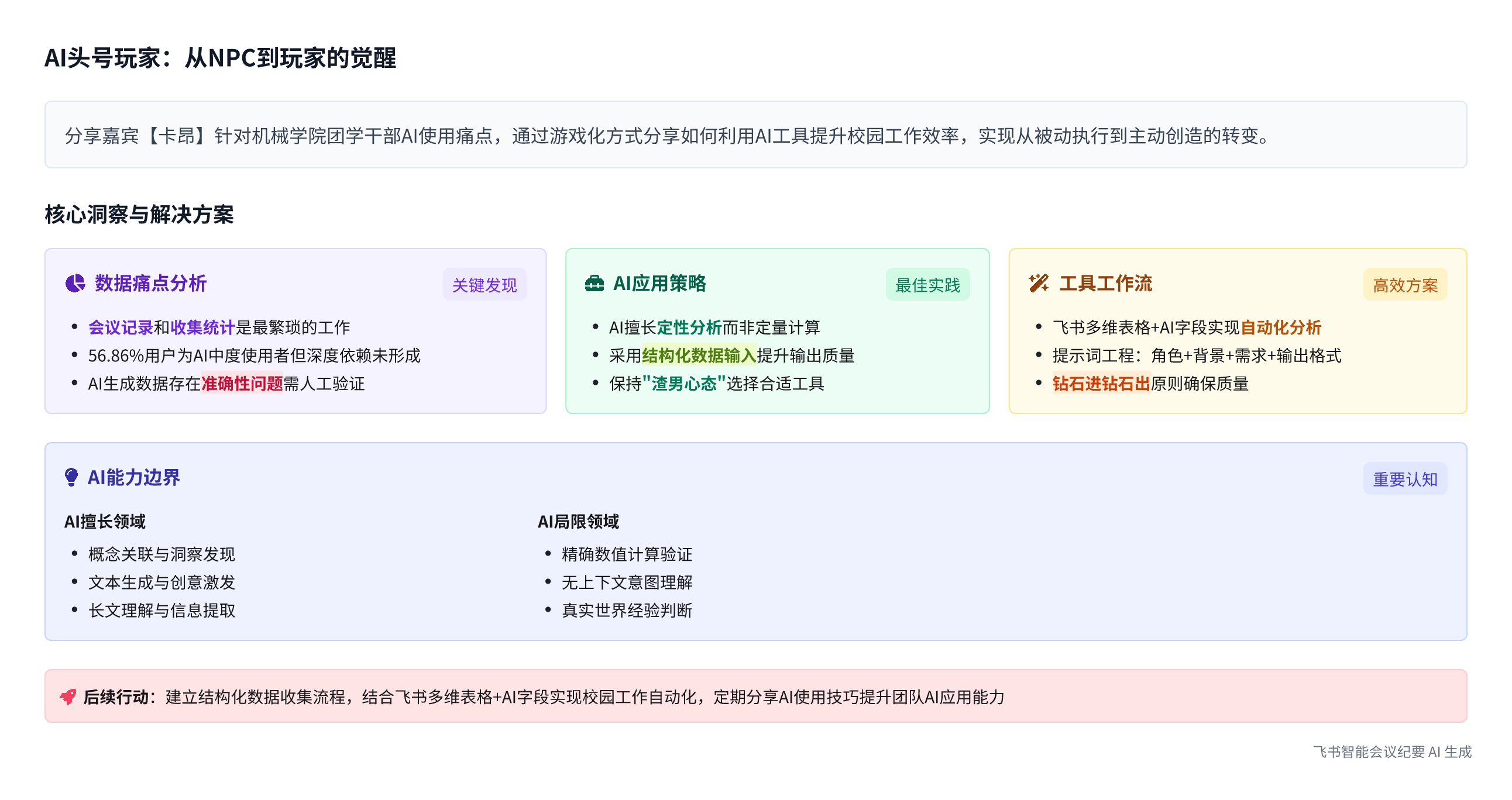Click the magic wand icon beside 工具工作流
Screen dimensions: 1512x800
[1038, 283]
